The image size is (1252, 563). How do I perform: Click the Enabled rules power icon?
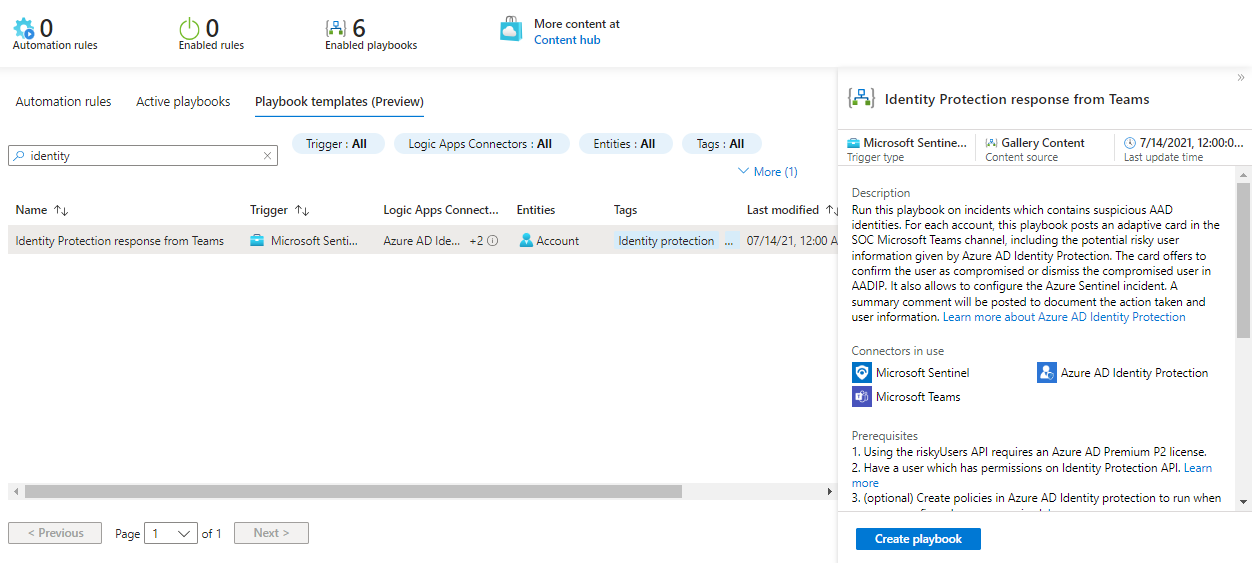pyautogui.click(x=189, y=28)
